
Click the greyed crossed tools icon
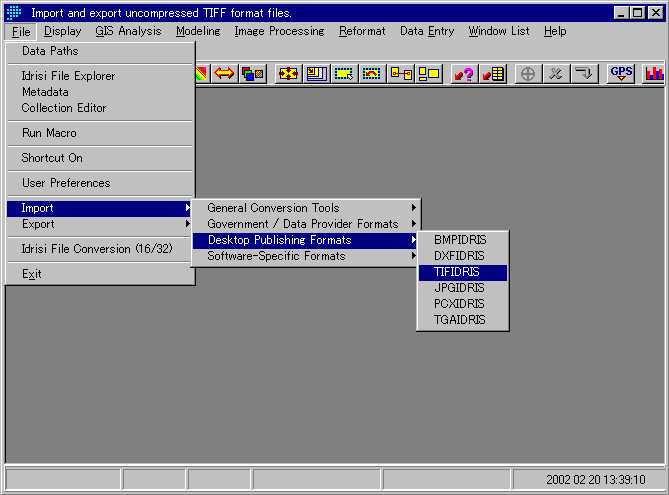556,74
